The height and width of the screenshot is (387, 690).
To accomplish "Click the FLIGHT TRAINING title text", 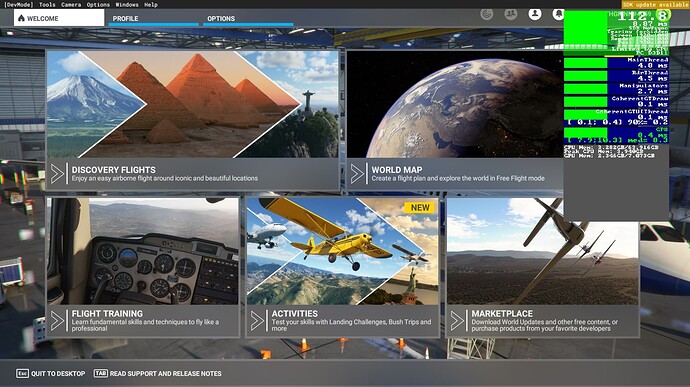I will 107,314.
